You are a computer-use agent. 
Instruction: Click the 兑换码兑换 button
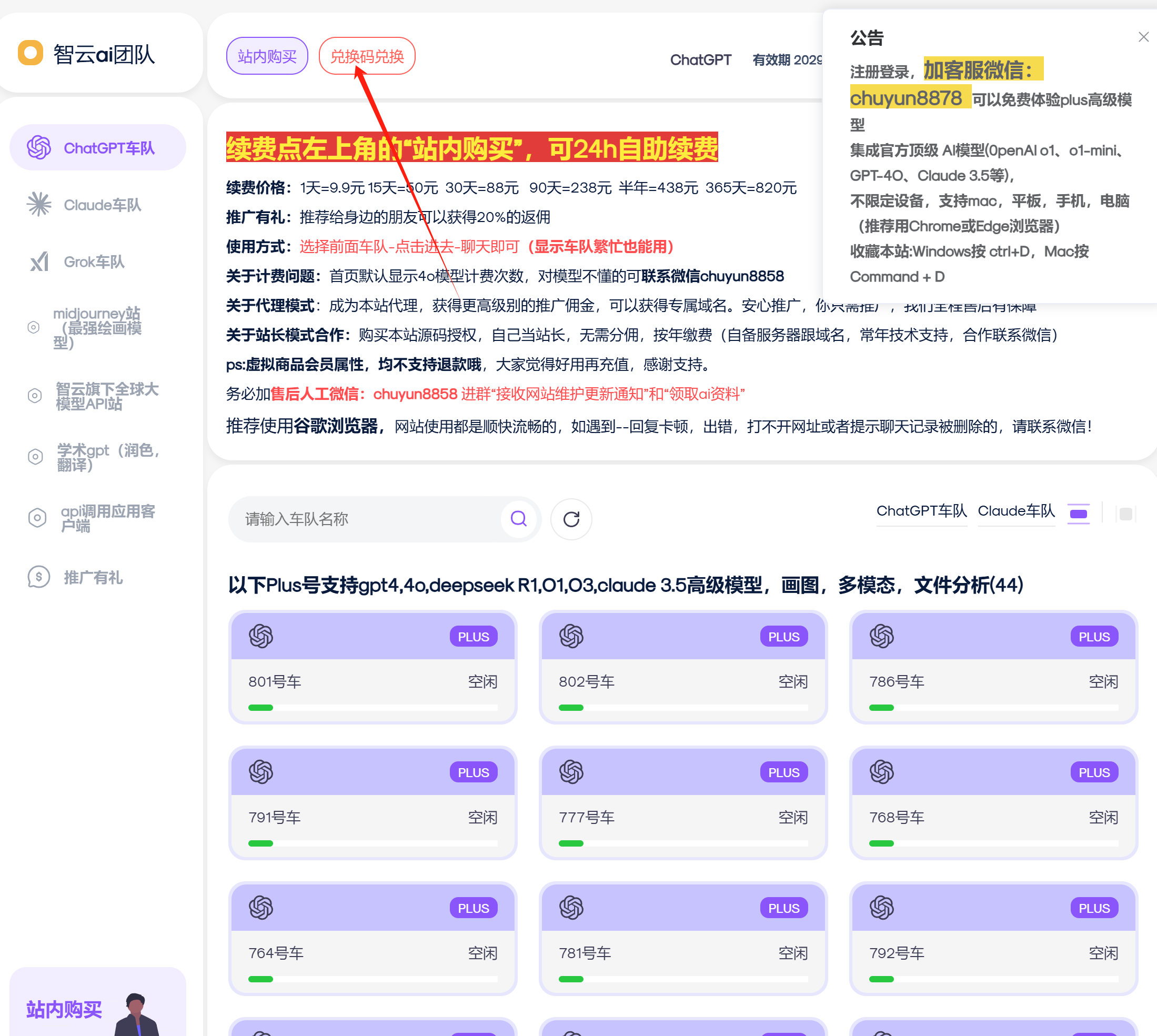point(367,56)
